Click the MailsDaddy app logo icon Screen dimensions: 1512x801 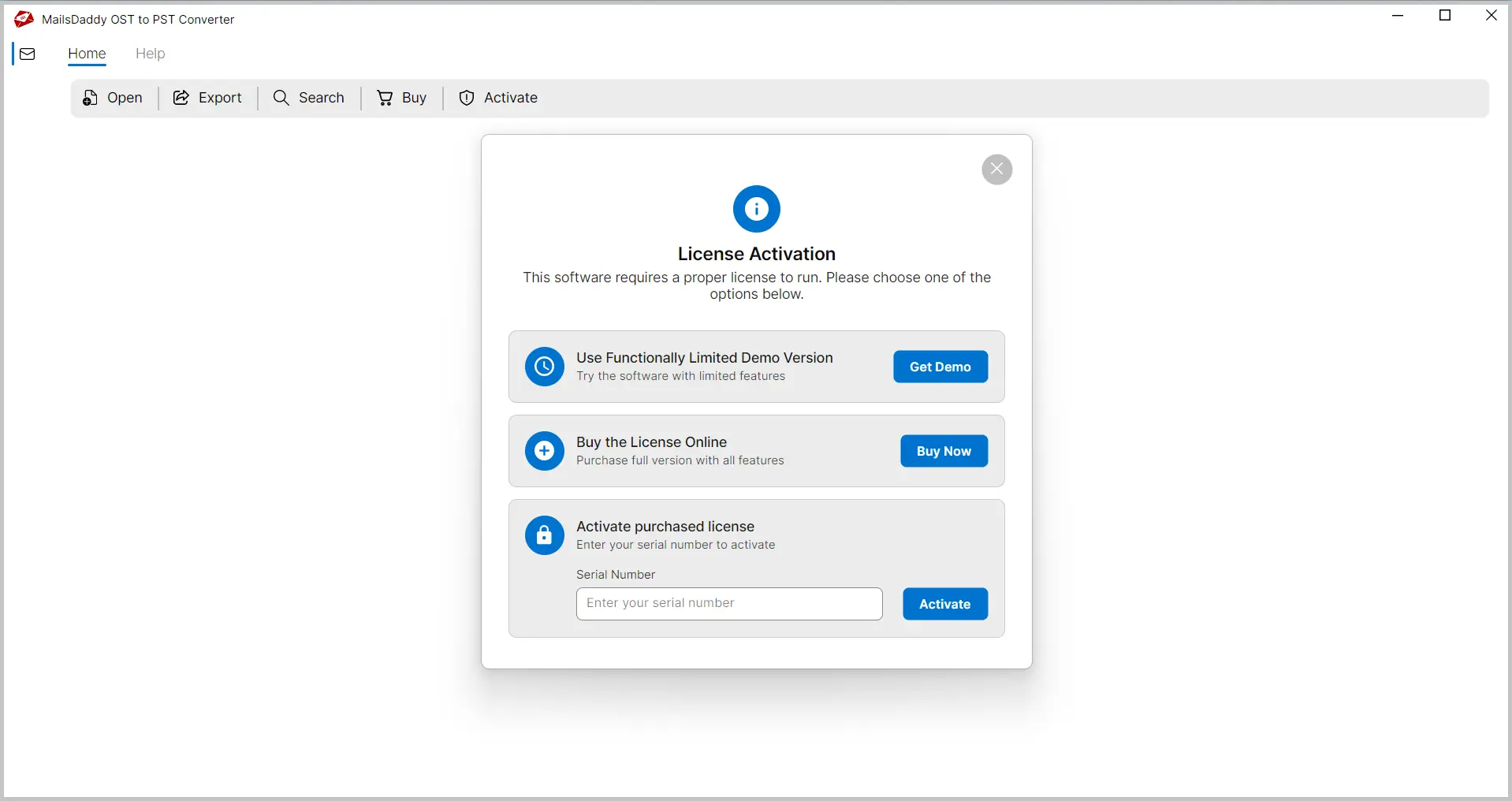24,19
